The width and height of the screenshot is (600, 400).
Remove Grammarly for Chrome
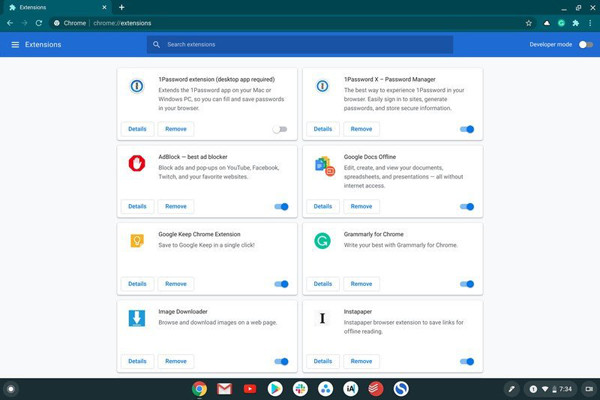click(x=362, y=284)
